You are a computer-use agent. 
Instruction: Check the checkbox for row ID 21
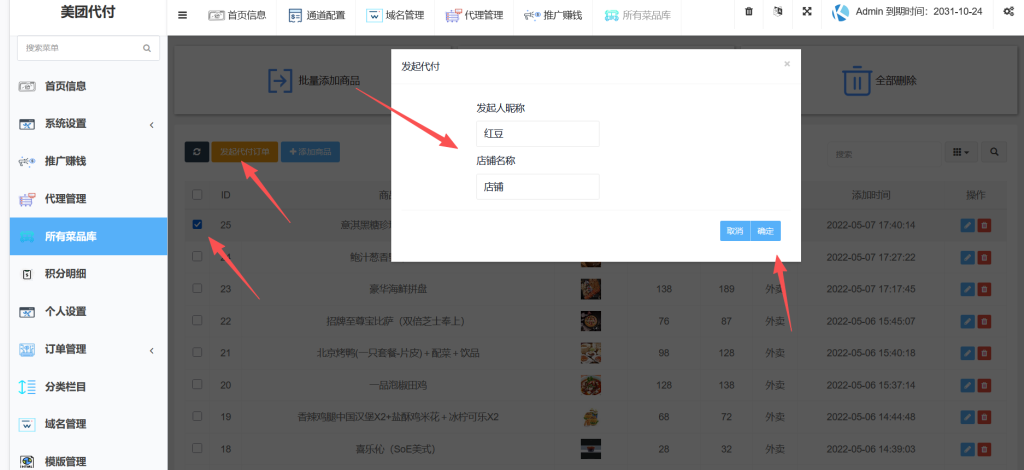pyautogui.click(x=197, y=352)
